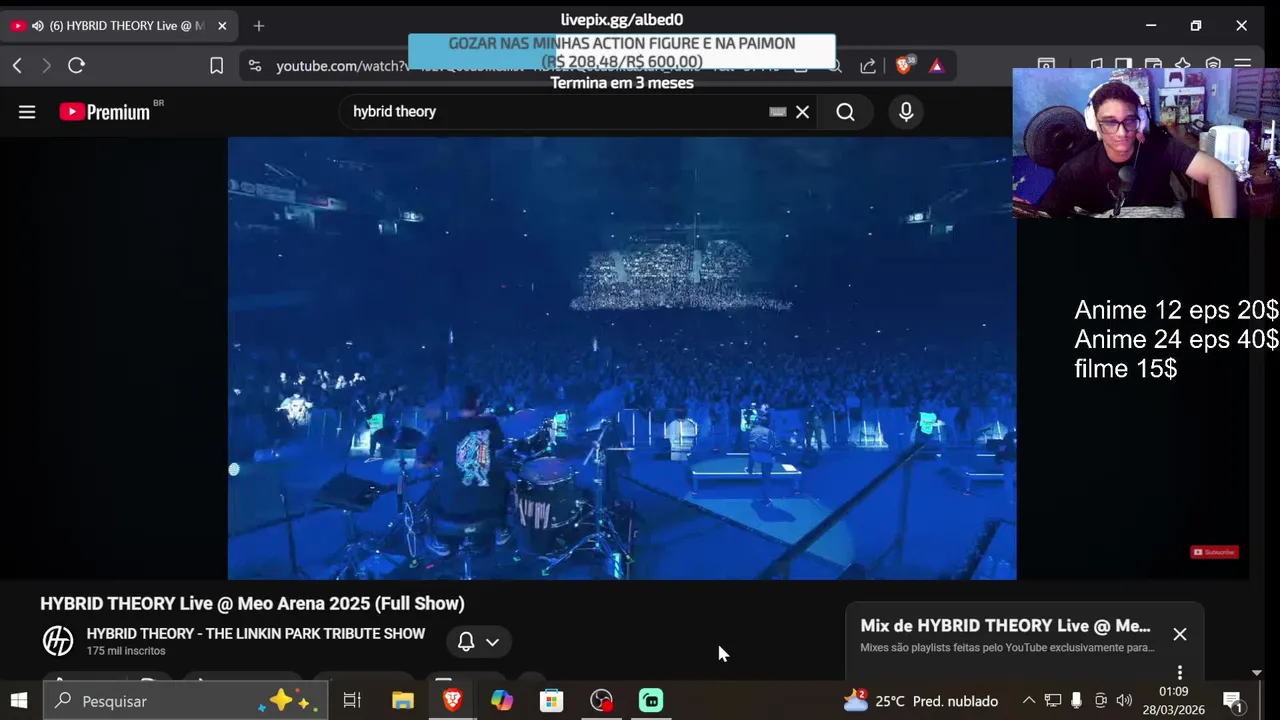Viewport: 1280px width, 720px height.
Task: Click the Pesquisar taskbar search box
Action: (186, 701)
